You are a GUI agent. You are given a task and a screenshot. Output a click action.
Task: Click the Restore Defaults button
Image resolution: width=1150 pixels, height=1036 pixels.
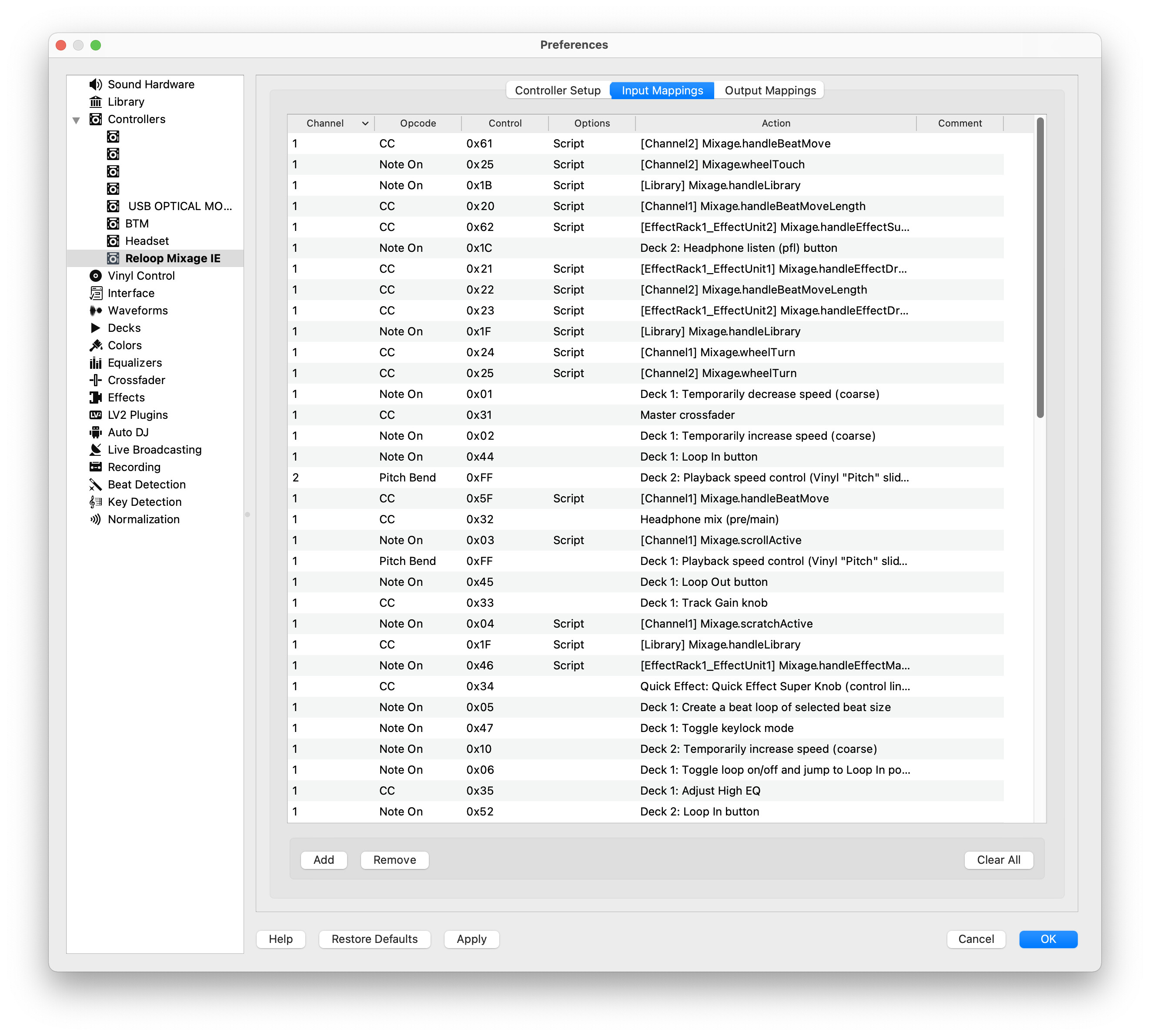coord(374,939)
